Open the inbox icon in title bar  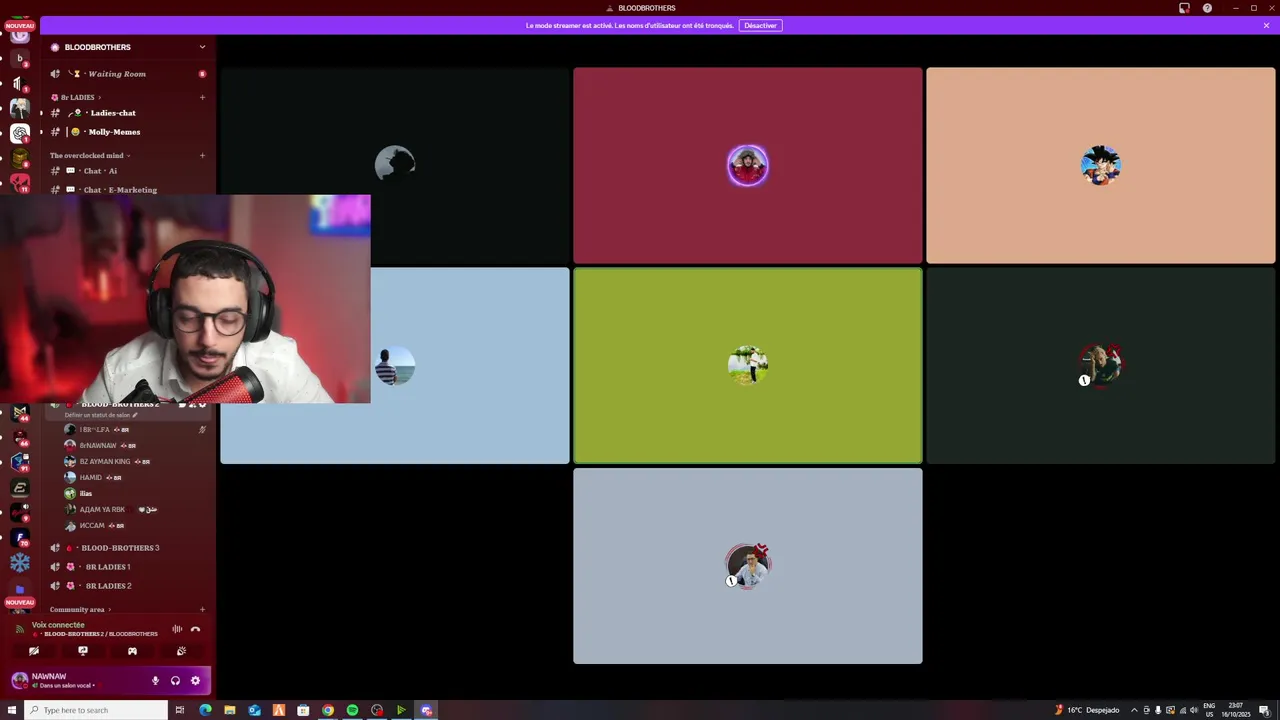pyautogui.click(x=1184, y=8)
